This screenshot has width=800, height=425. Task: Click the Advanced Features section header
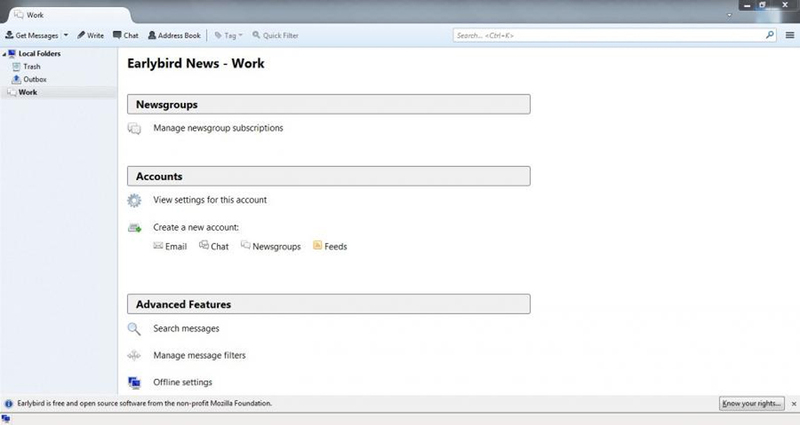coord(329,304)
